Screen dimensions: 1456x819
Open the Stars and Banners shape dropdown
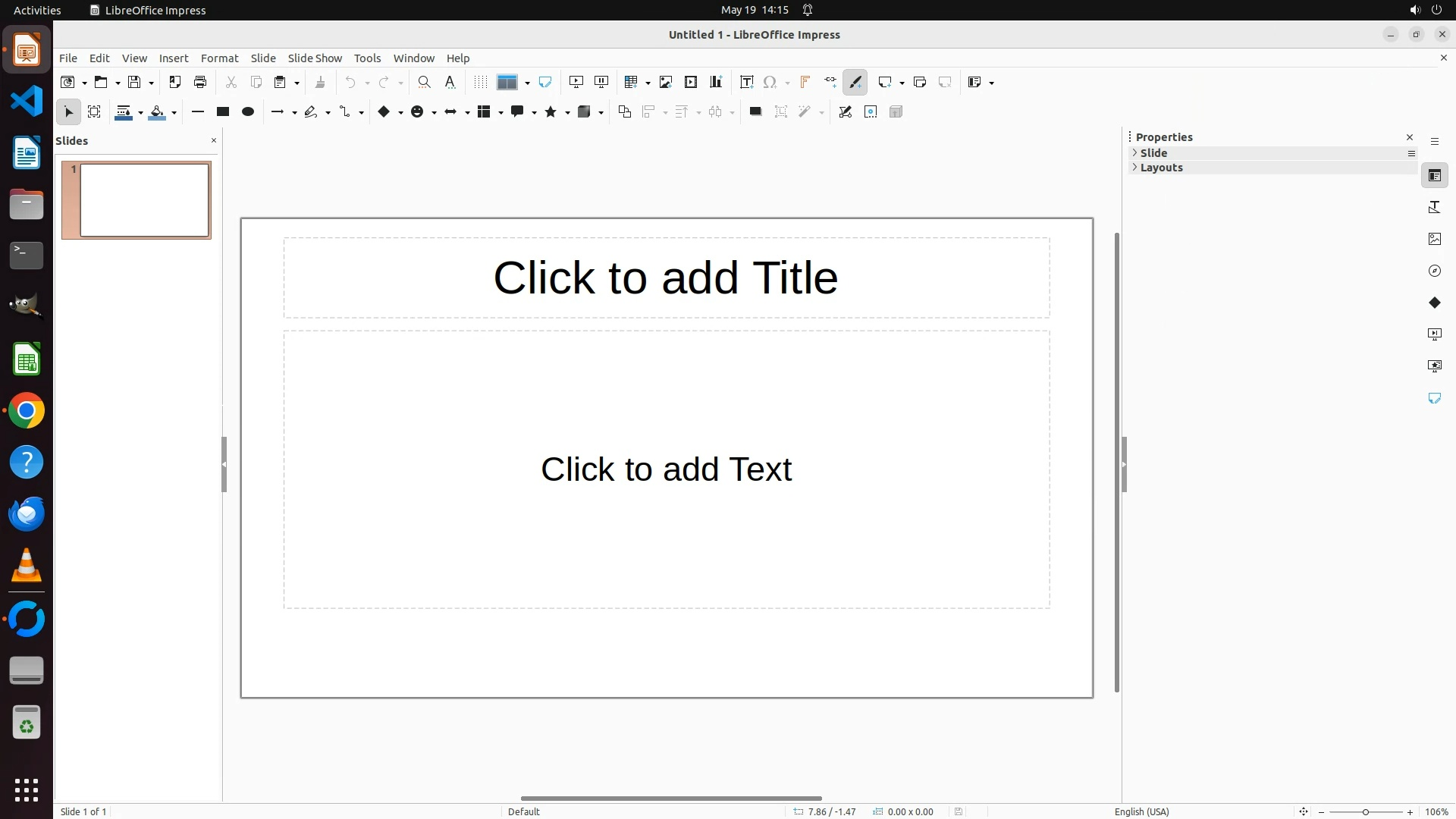567,113
